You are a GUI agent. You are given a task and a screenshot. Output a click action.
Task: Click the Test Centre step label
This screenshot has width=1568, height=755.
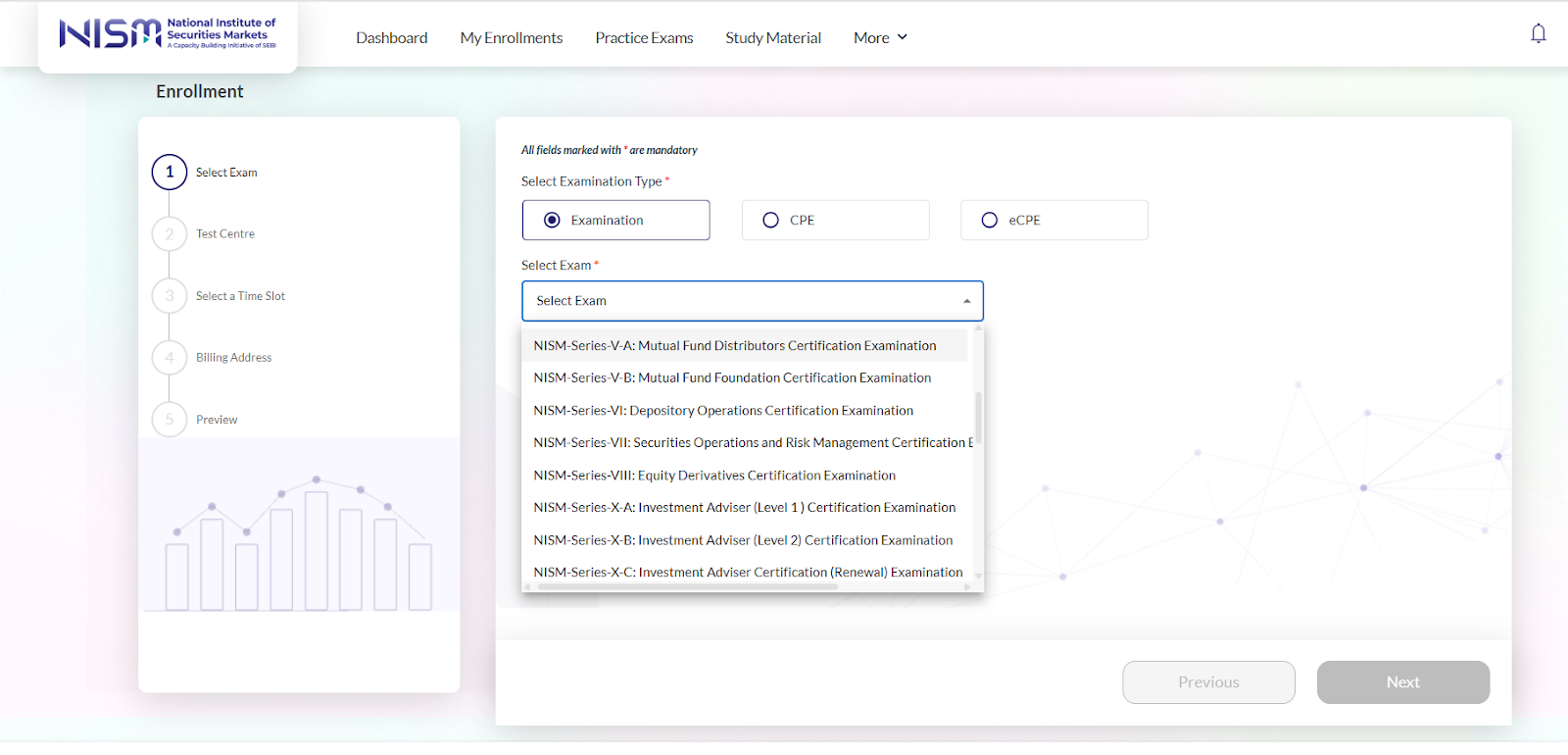[x=225, y=234]
